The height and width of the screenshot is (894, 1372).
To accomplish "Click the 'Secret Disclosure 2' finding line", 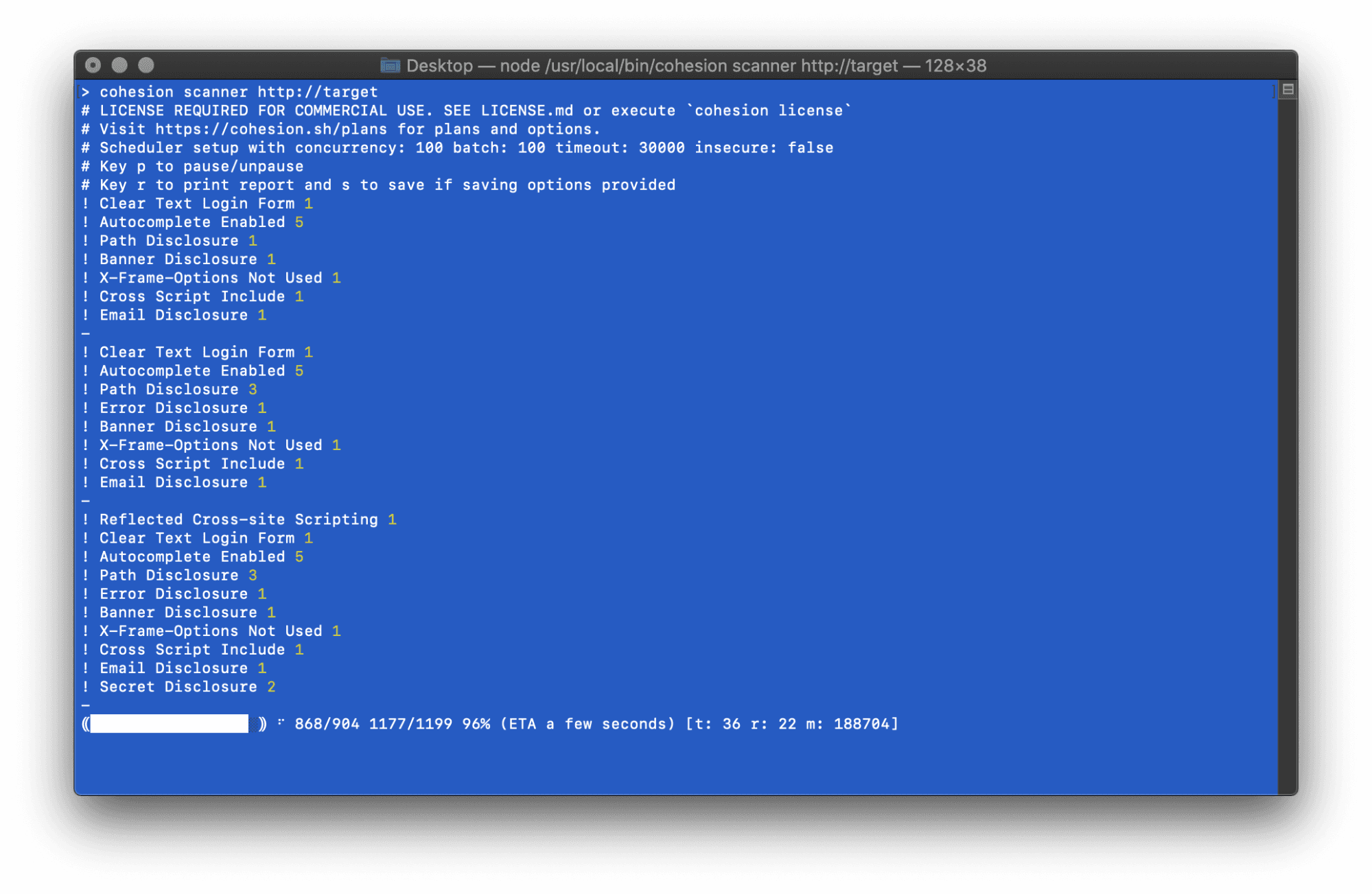I will [x=178, y=687].
